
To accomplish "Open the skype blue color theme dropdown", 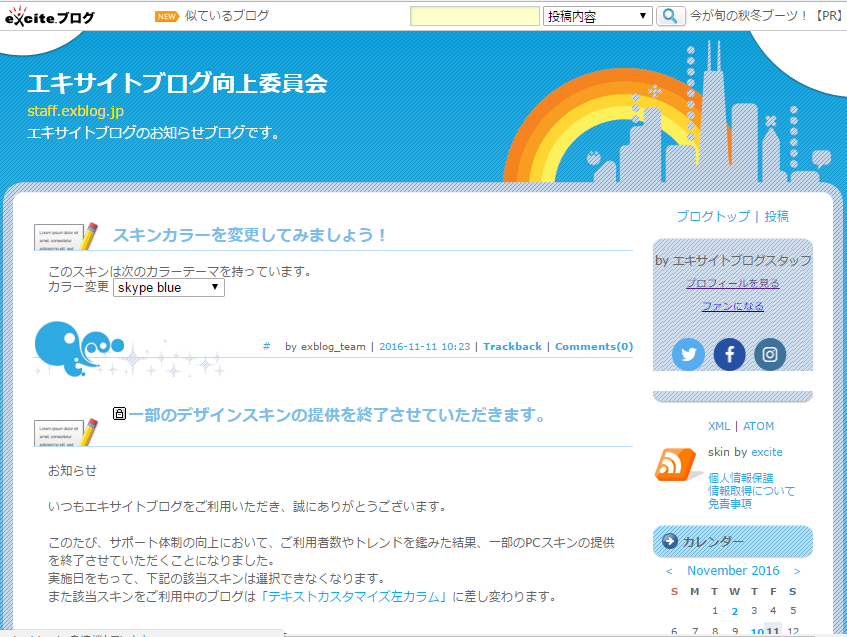I will [169, 287].
